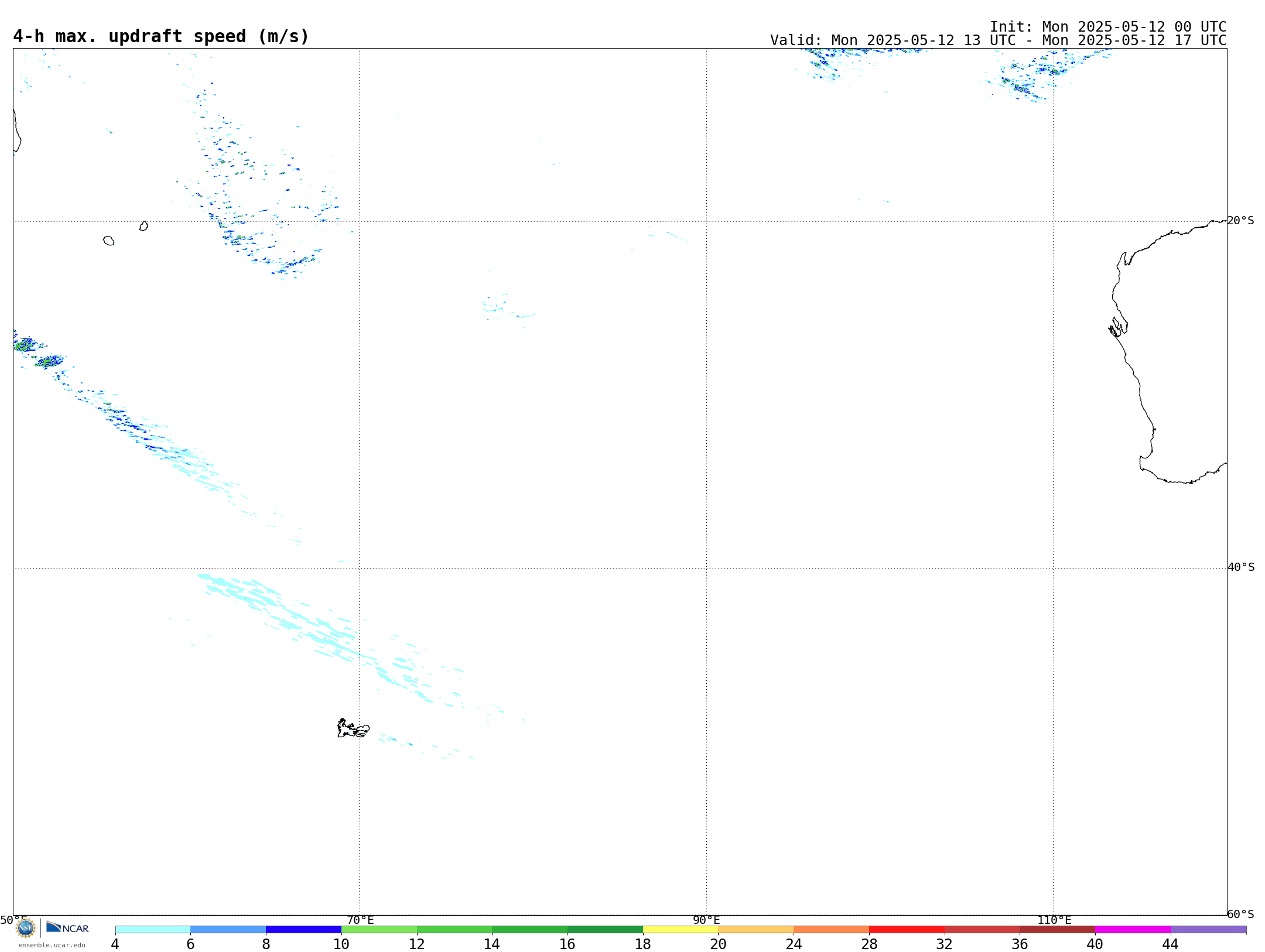Viewport: 1265px width, 952px height.
Task: Click the red 28–32 colorbar segment
Action: pyautogui.click(x=907, y=930)
